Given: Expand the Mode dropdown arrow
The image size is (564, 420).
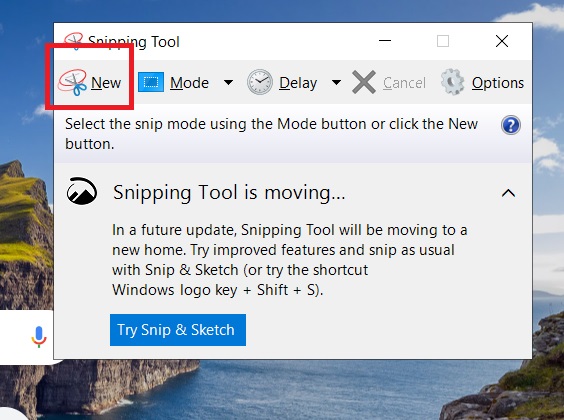Looking at the screenshot, I should coord(228,82).
